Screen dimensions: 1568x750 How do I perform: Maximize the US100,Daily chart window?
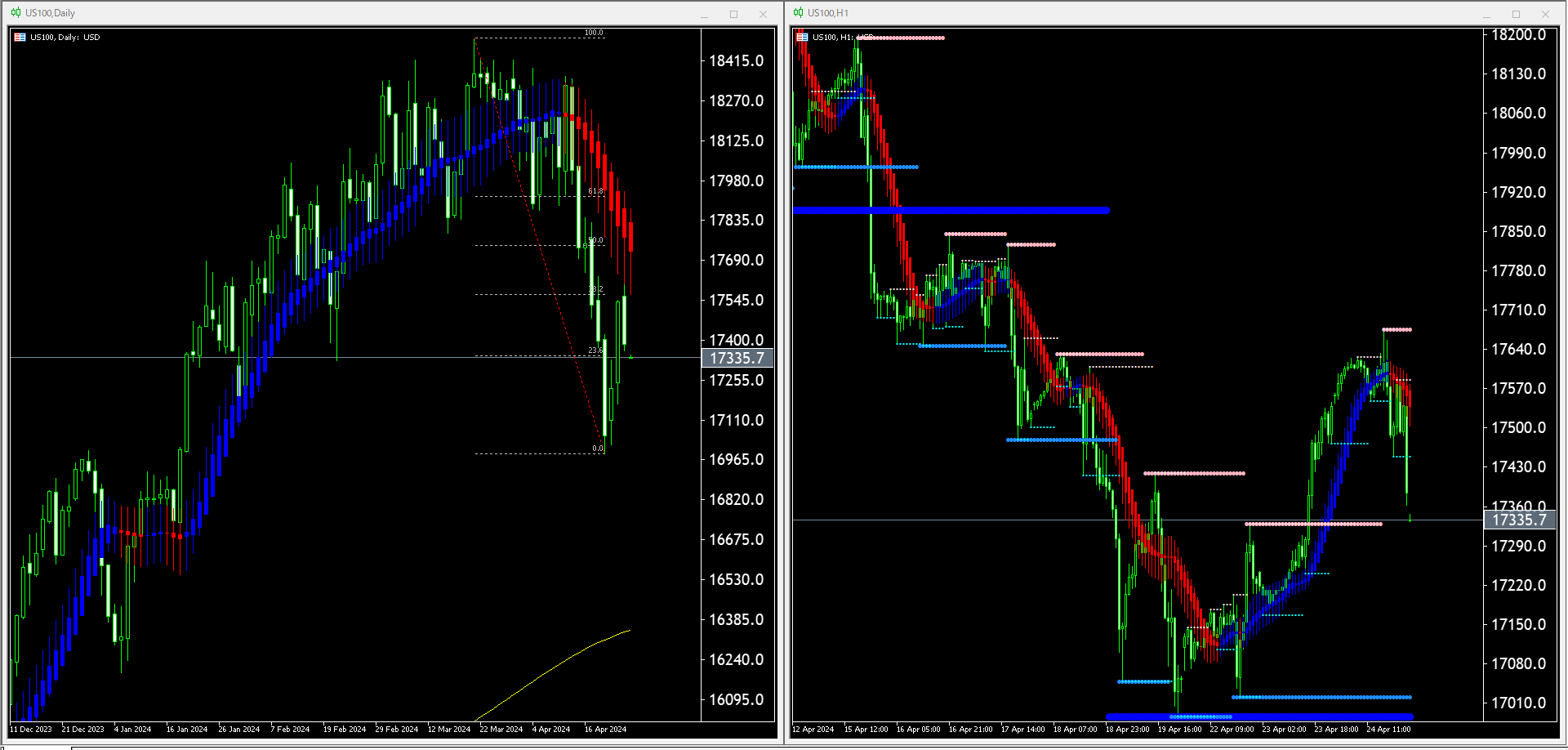point(733,14)
